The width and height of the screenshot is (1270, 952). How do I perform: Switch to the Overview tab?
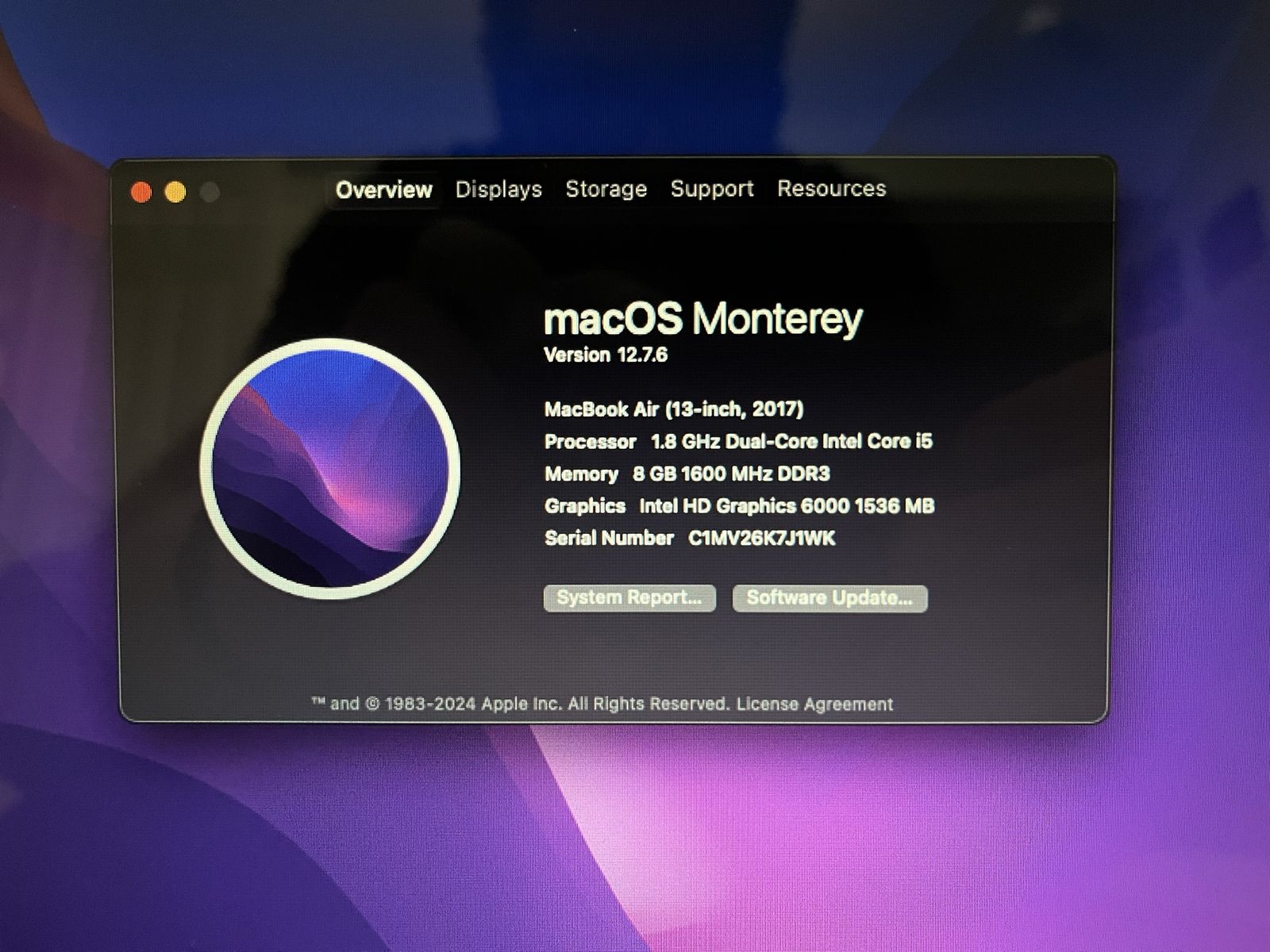[383, 190]
